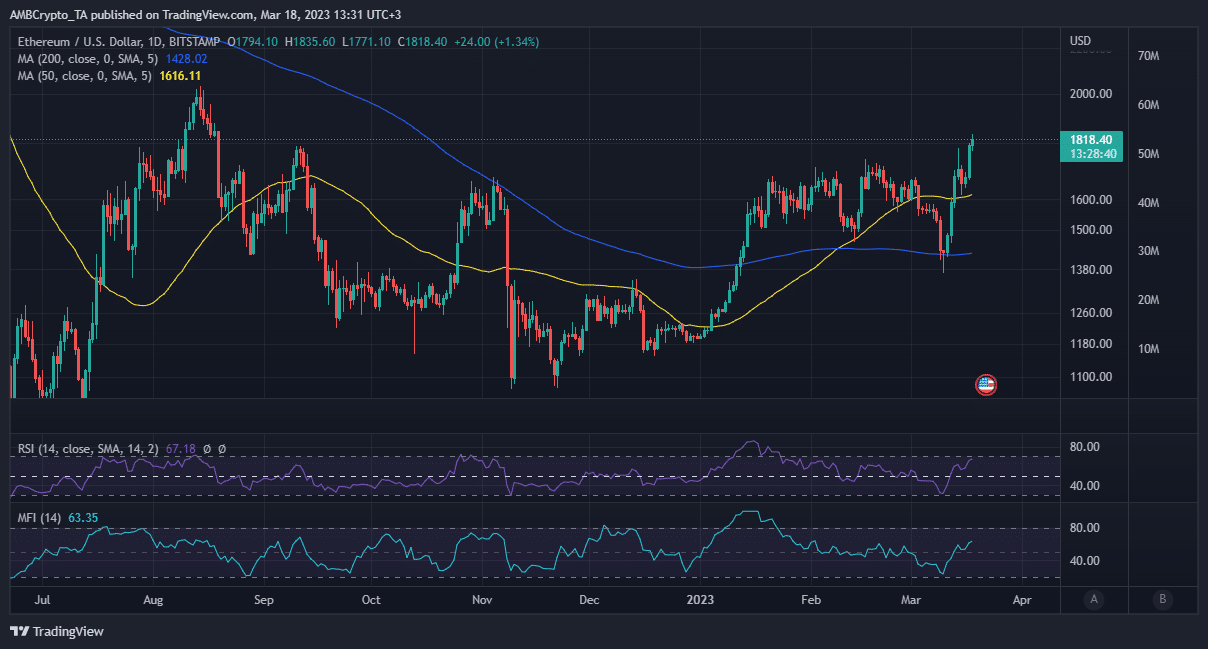Click the RSI value reading 67.18
Screen dimensions: 1208x649
[181, 448]
